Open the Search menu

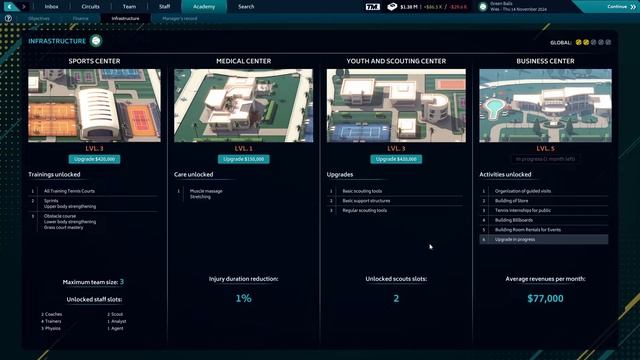[246, 7]
